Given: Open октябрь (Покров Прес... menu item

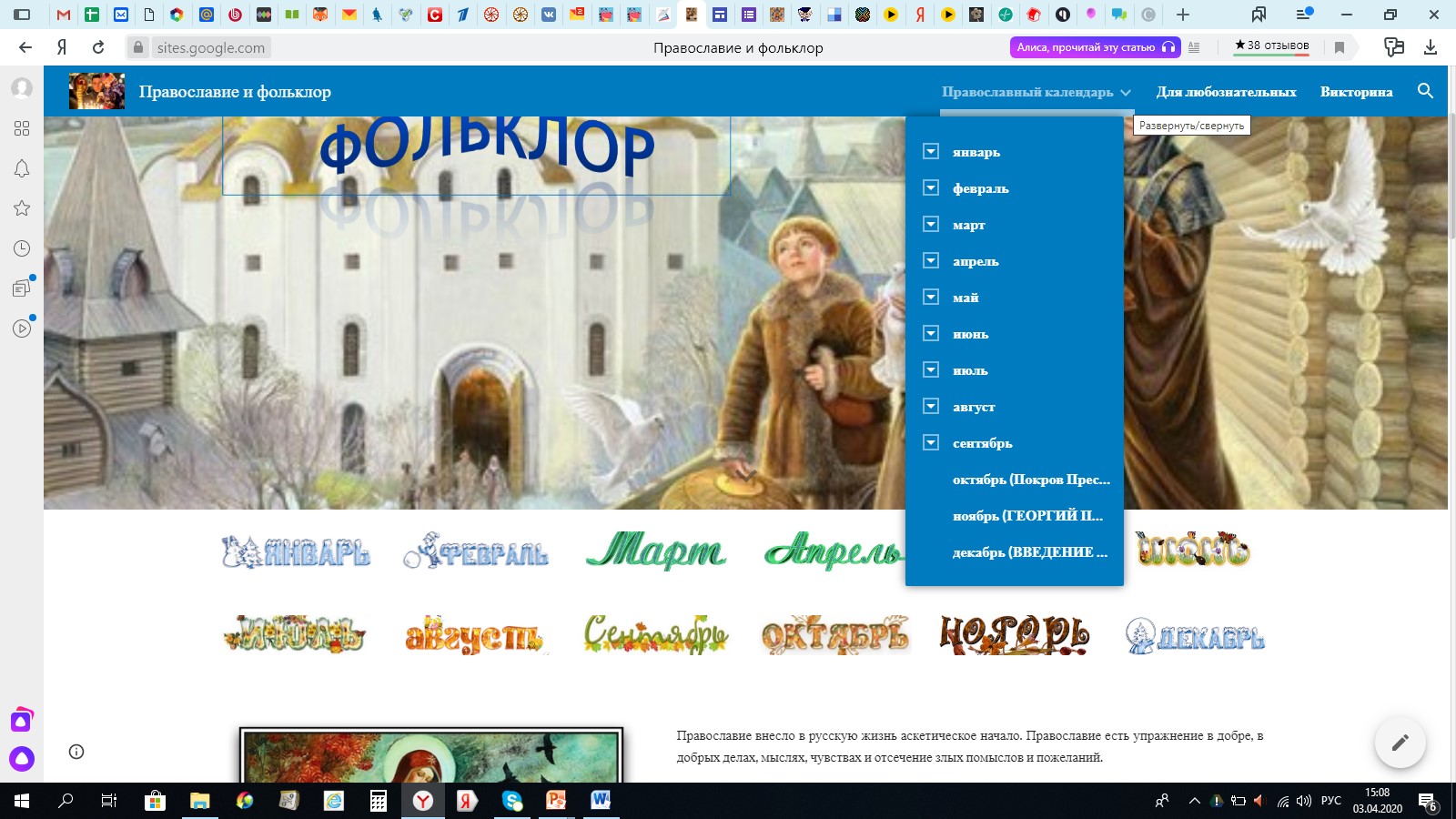Looking at the screenshot, I should click(1031, 480).
